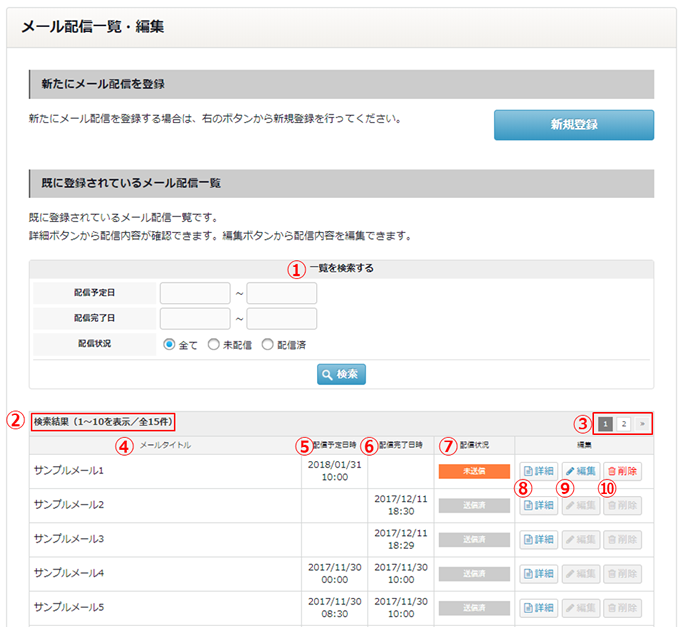This screenshot has width=686, height=627.
Task: Click the 新規登録 button
Action: coord(574,125)
